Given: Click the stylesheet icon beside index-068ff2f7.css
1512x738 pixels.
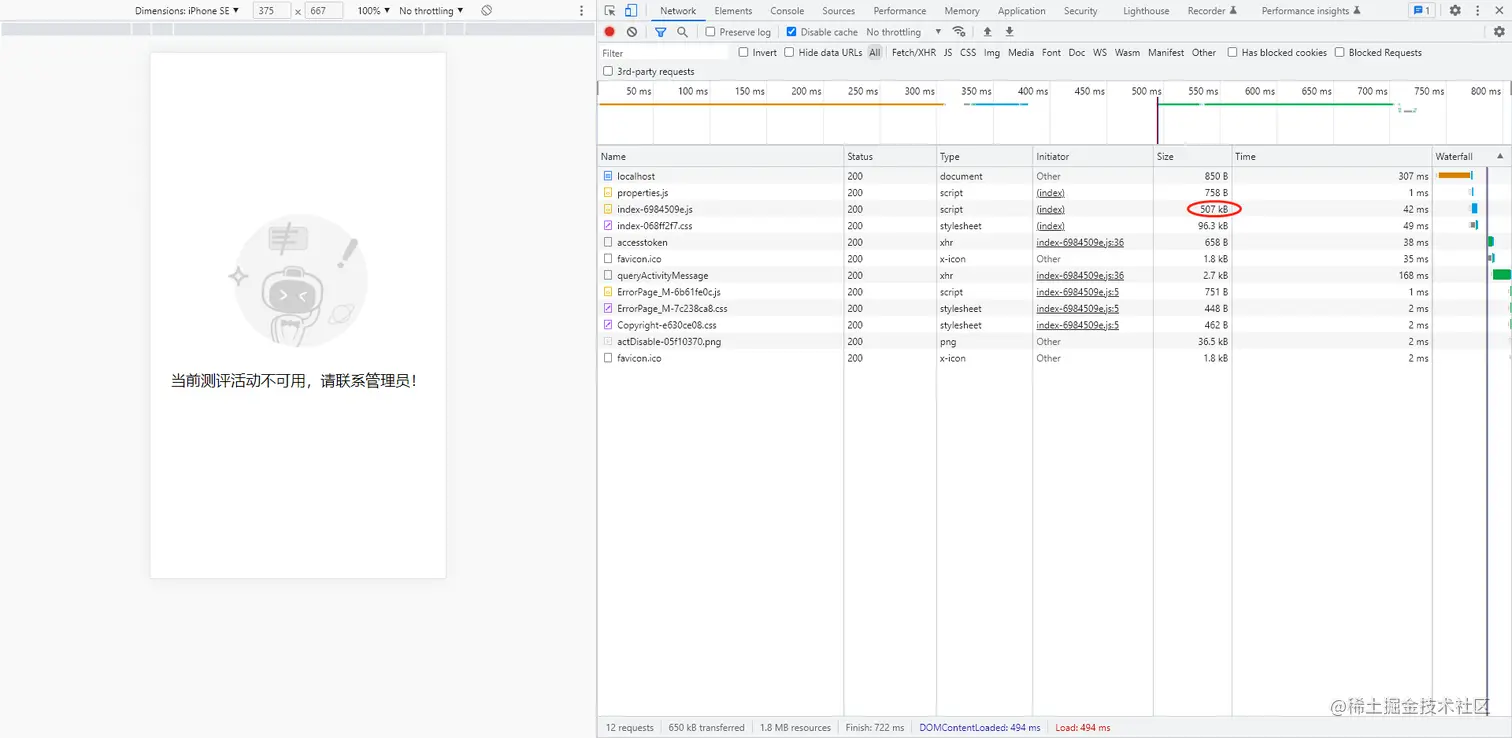Looking at the screenshot, I should pyautogui.click(x=607, y=226).
